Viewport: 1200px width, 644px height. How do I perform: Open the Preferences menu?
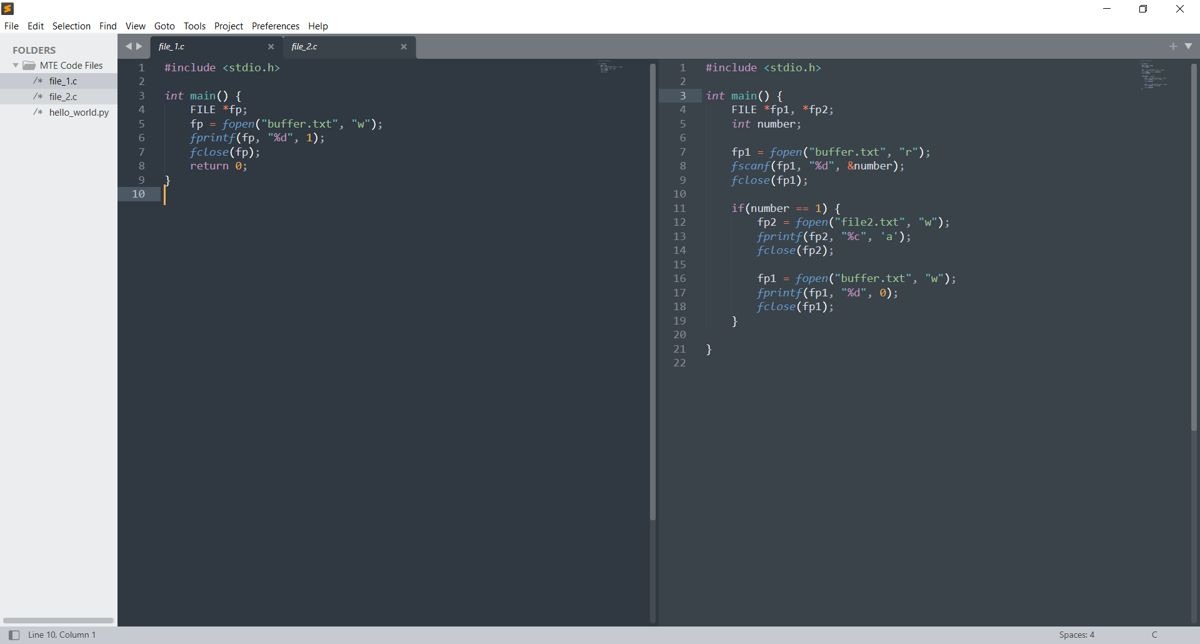coord(275,26)
